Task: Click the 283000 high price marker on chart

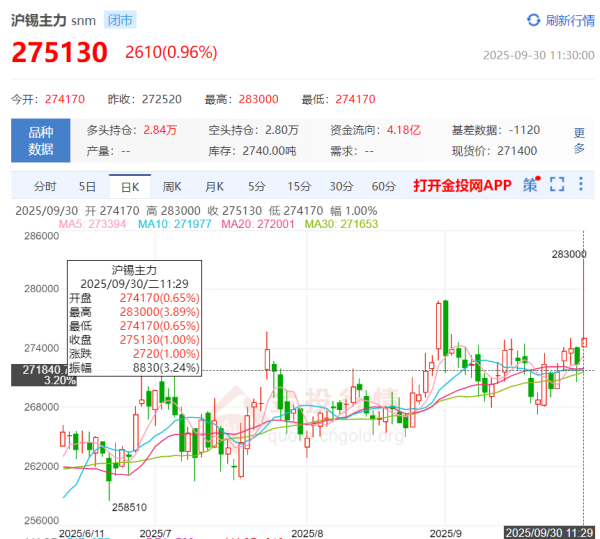Action: 569,255
